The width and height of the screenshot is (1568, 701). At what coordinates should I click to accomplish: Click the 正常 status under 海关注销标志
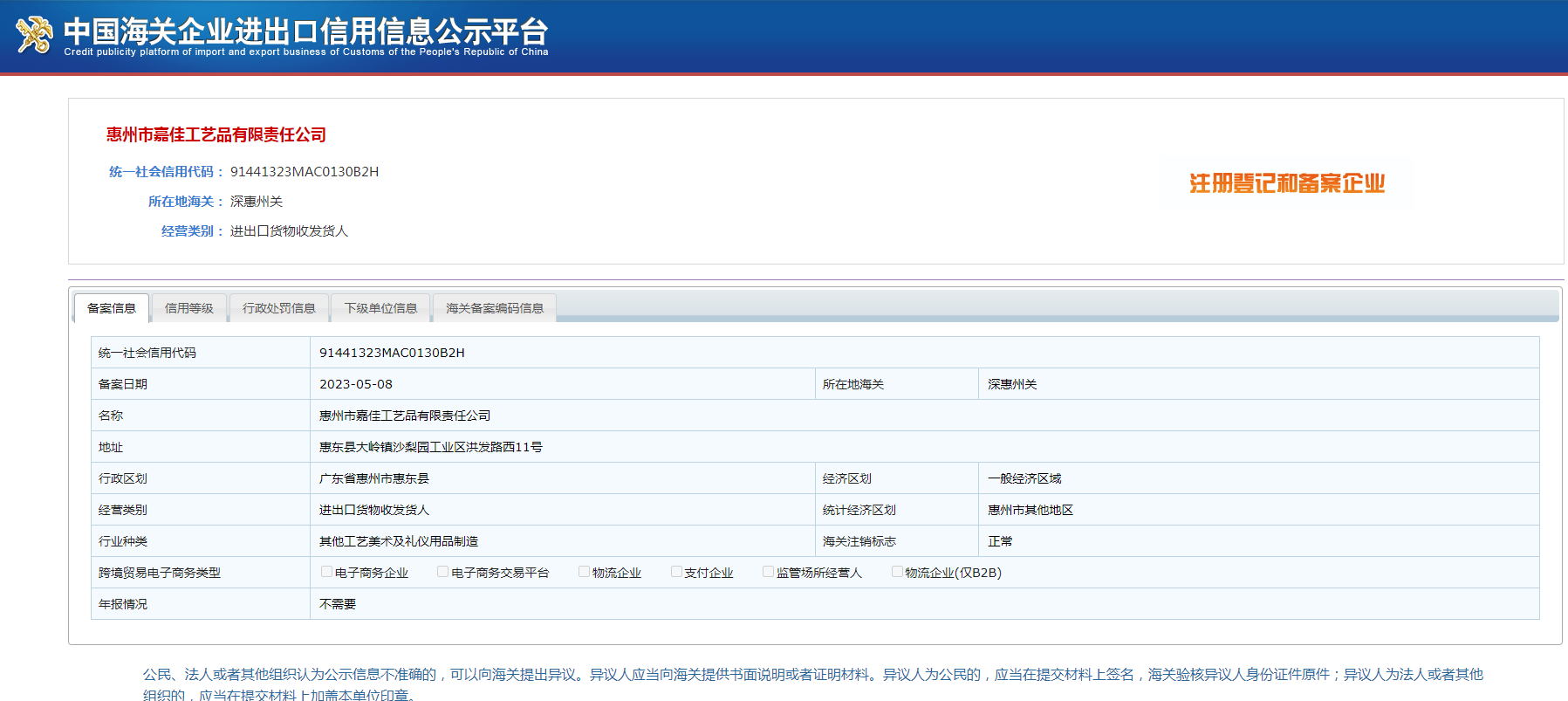pos(1000,541)
